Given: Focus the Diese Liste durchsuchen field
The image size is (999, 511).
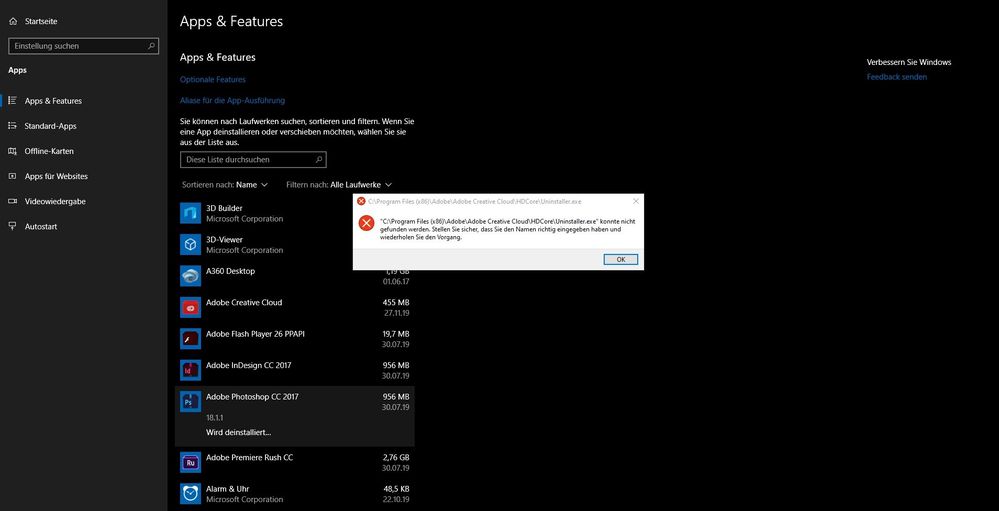Looking at the screenshot, I should (x=253, y=159).
